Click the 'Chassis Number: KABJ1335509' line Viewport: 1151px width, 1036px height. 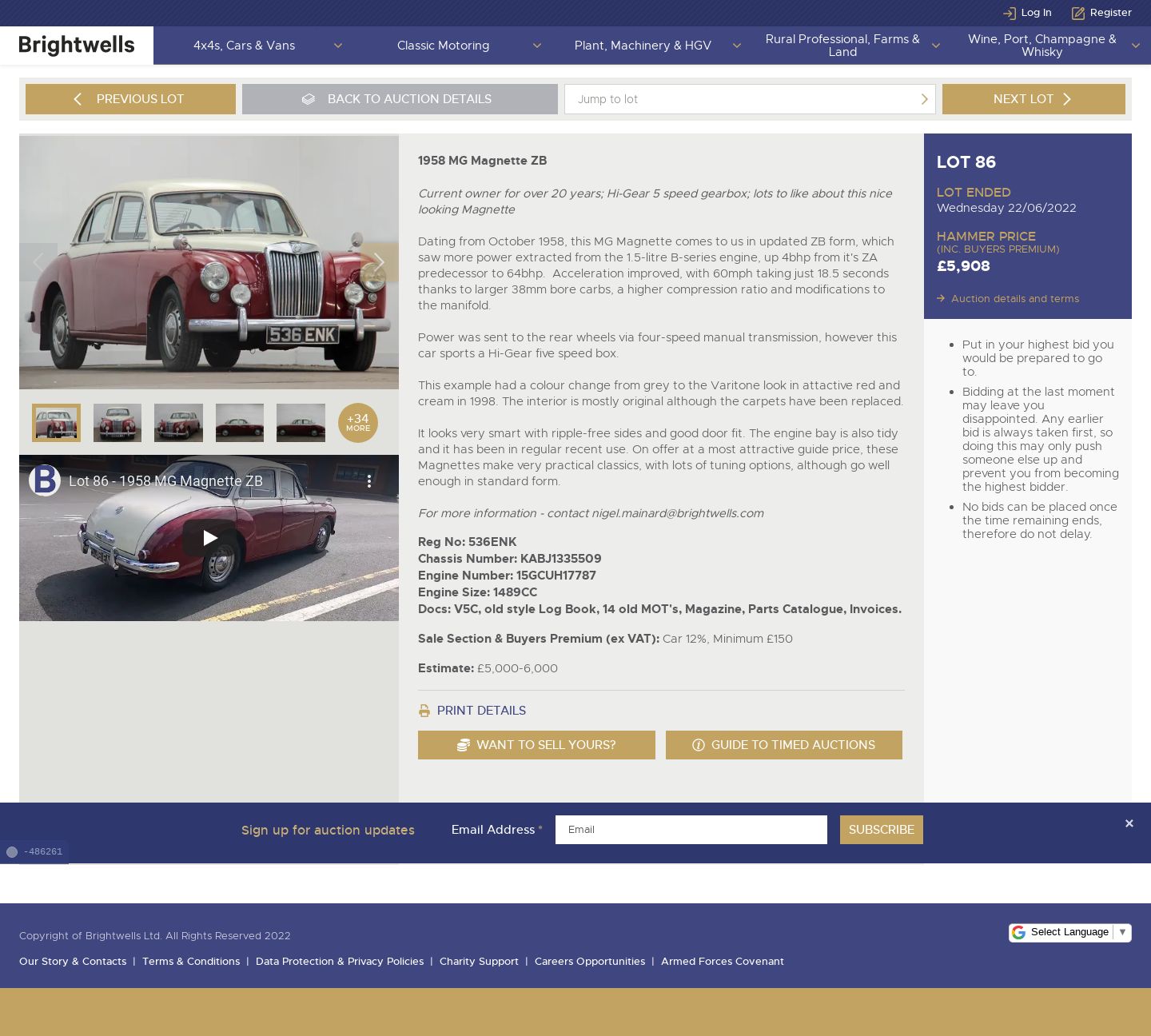509,559
